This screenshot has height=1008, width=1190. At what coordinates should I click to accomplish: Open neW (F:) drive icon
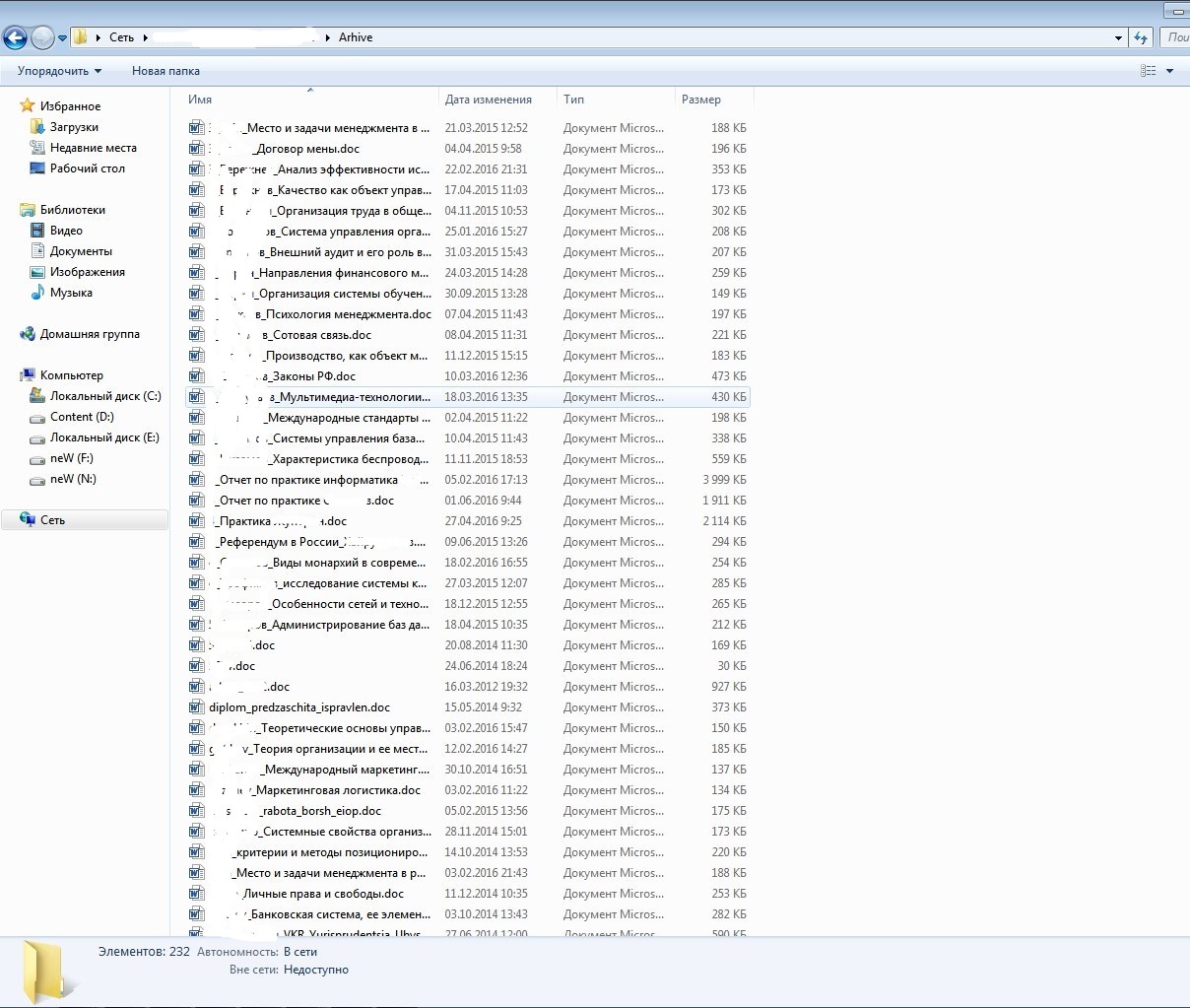[x=37, y=458]
